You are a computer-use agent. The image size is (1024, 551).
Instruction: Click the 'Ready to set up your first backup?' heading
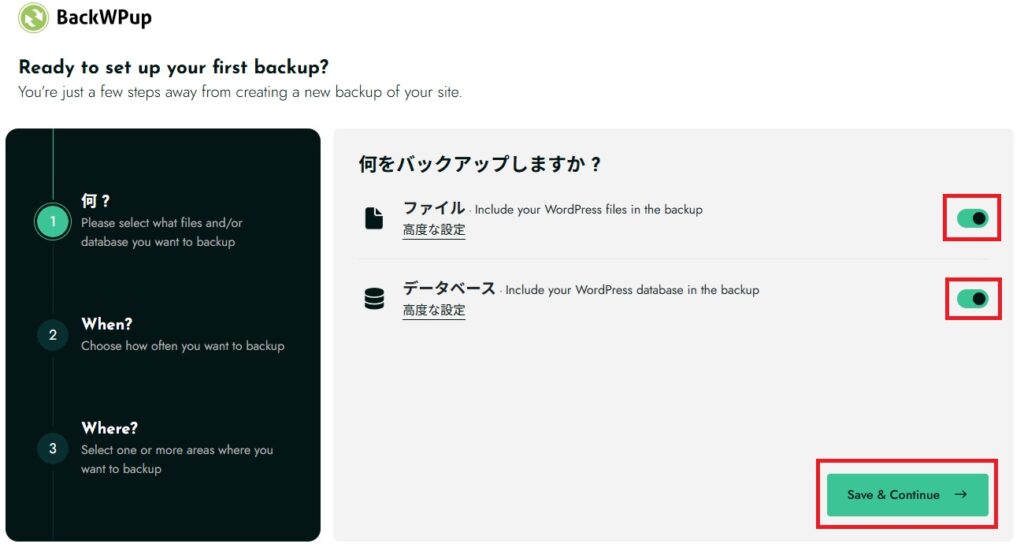174,68
